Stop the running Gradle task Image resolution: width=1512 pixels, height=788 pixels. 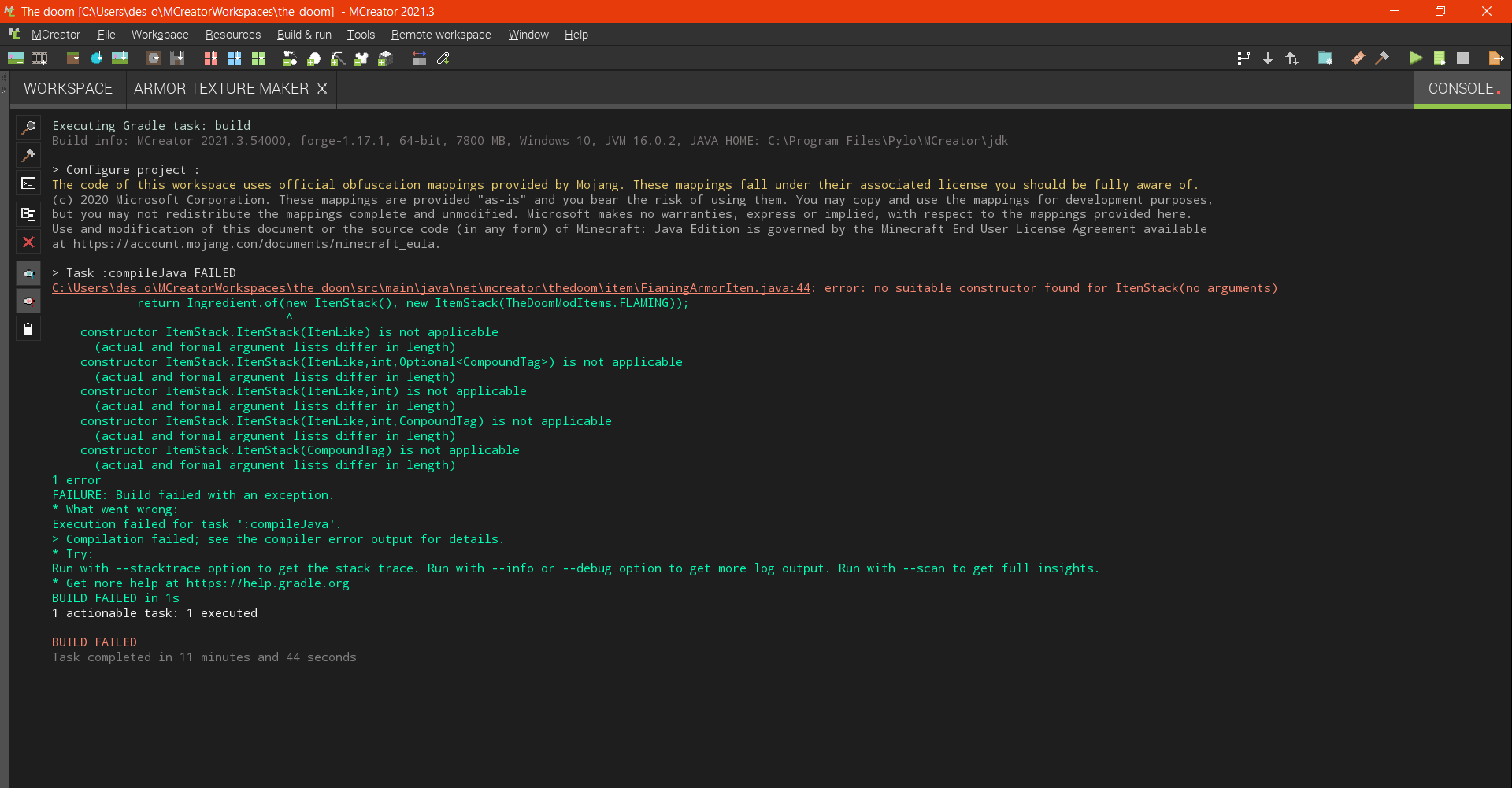tap(1464, 57)
